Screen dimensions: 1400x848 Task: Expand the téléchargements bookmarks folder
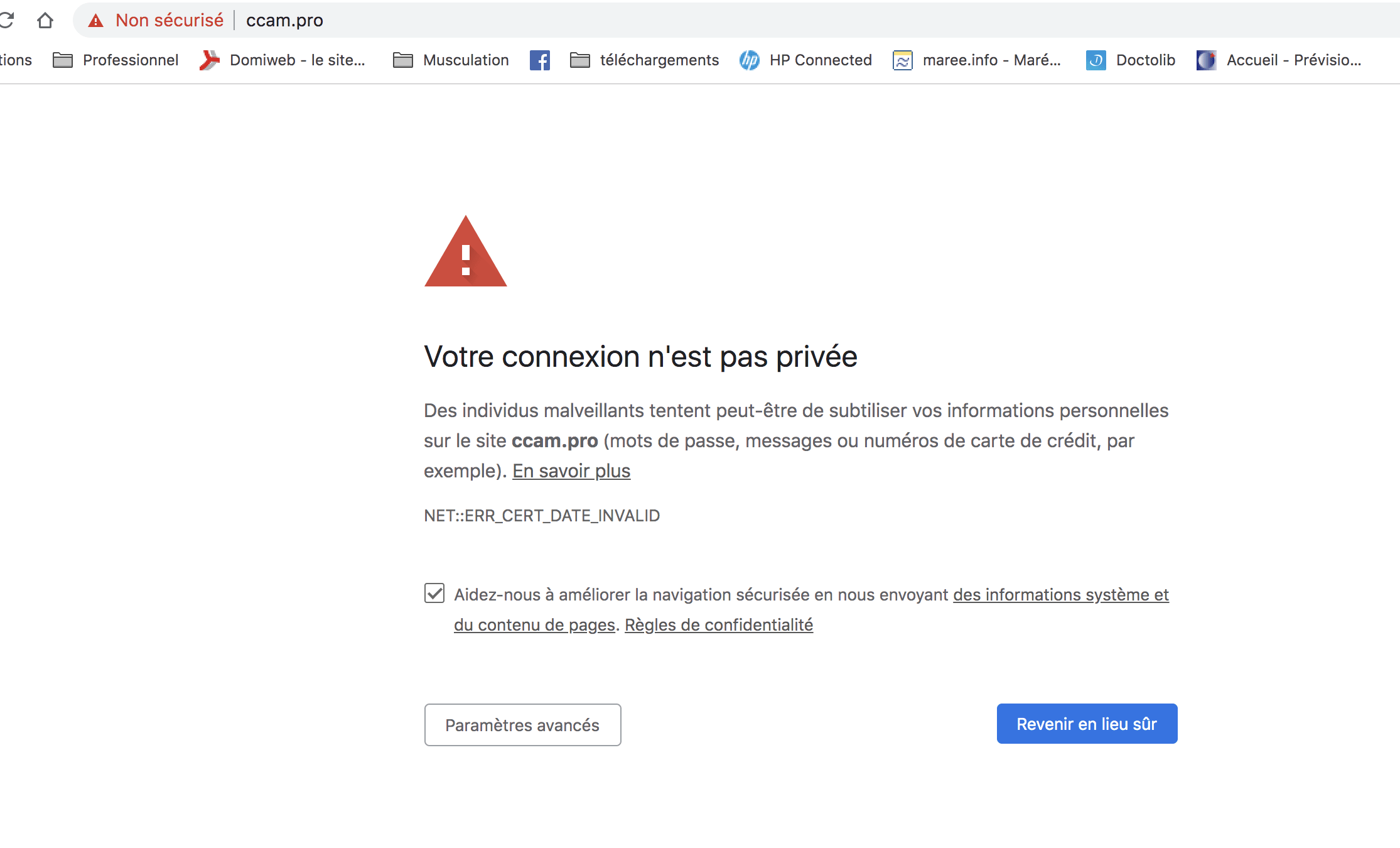point(643,60)
